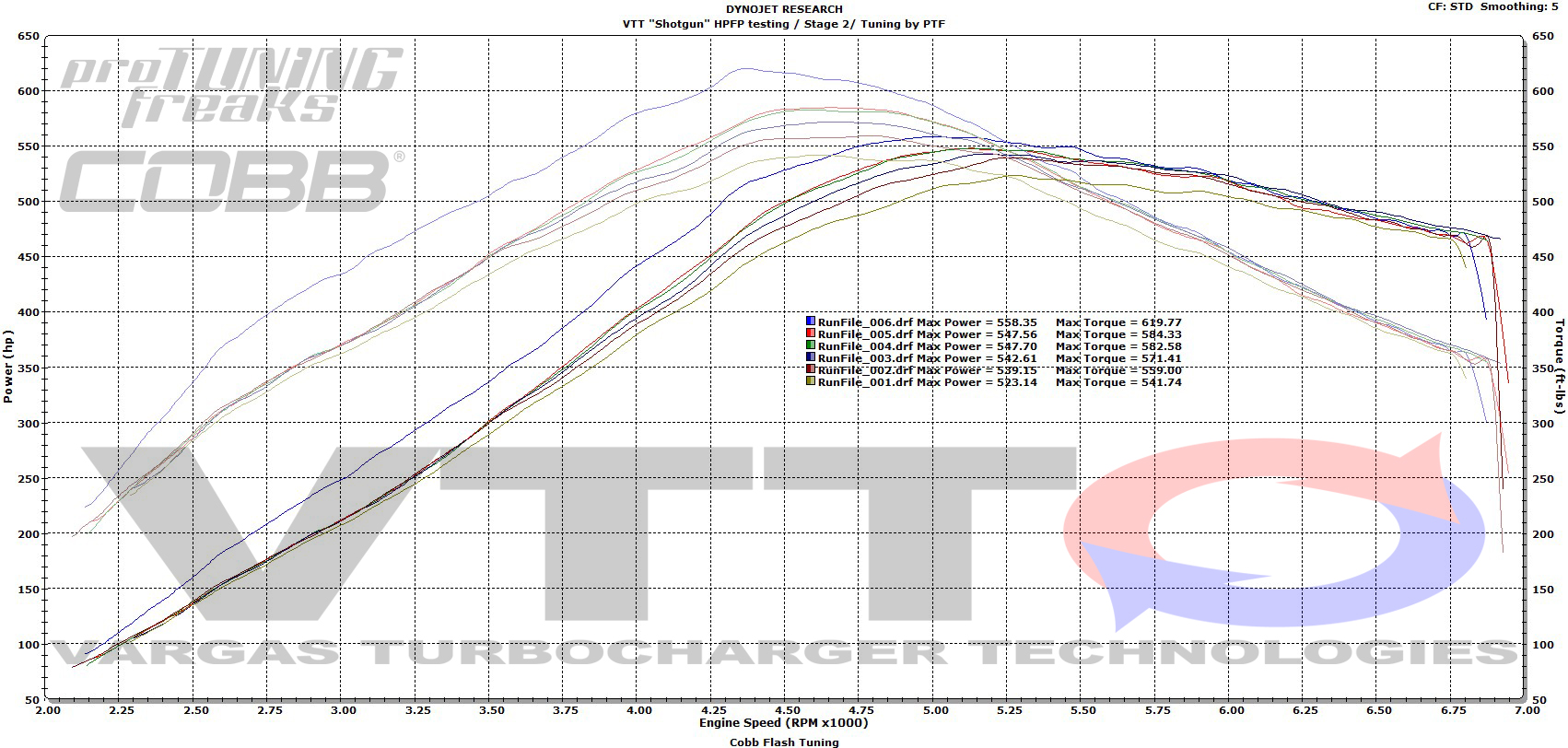Click the Max Torque = 584.33 value

1118,334
